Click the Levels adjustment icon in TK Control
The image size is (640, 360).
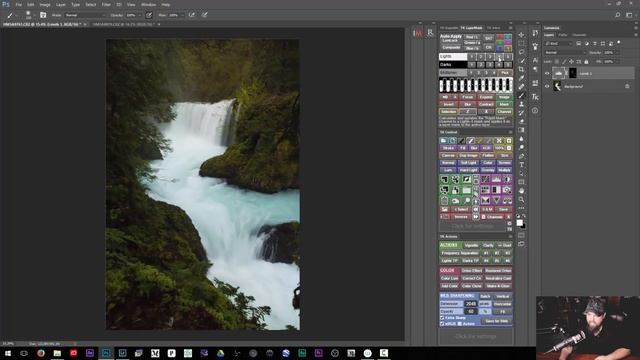(x=496, y=180)
